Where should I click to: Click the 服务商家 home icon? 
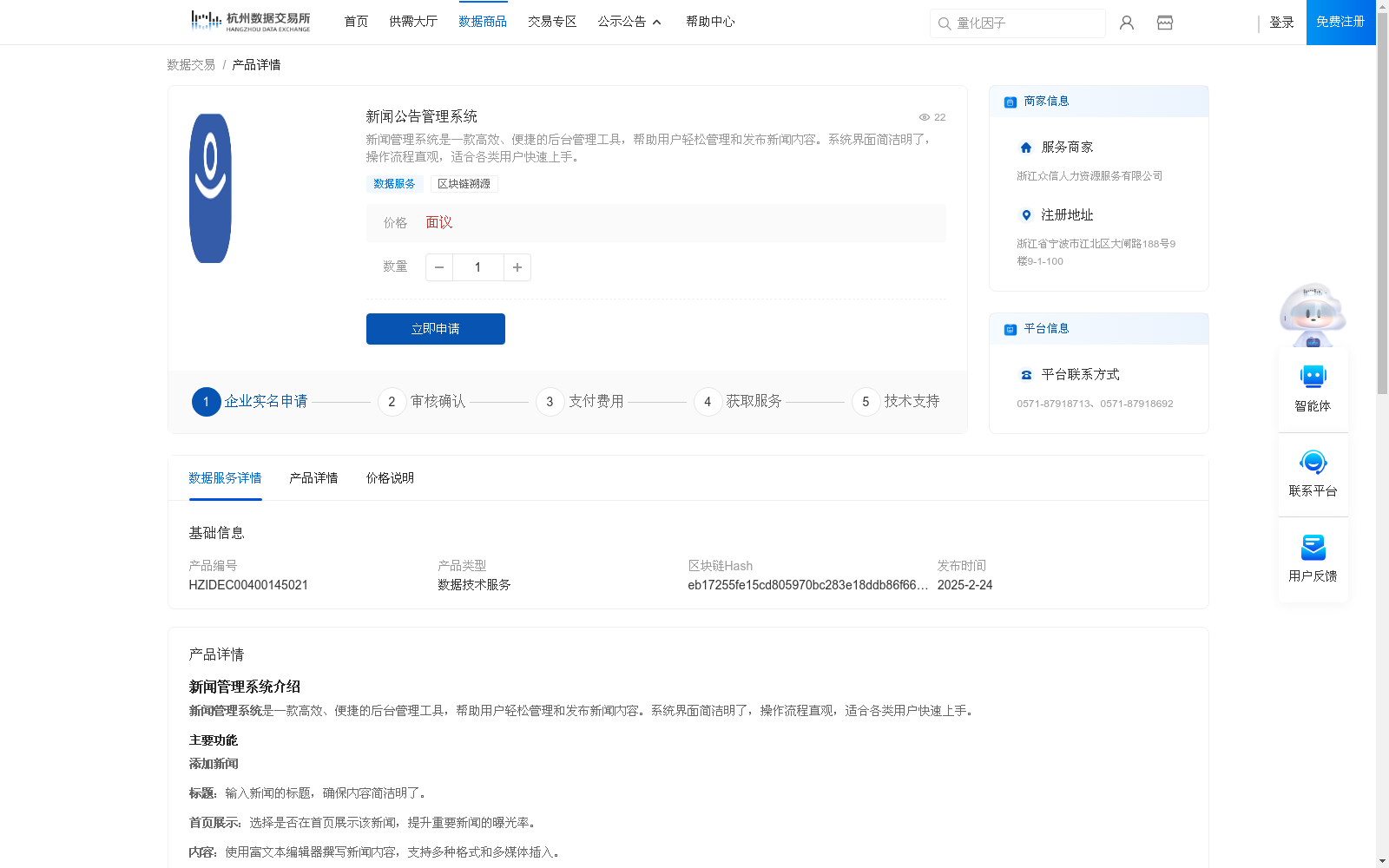[x=1026, y=148]
